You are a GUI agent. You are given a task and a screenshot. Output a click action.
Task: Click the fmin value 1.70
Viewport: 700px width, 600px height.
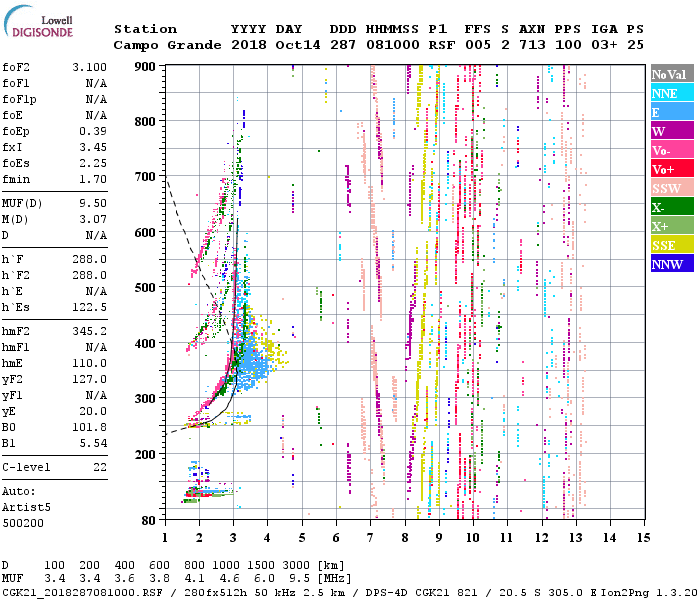(93, 179)
